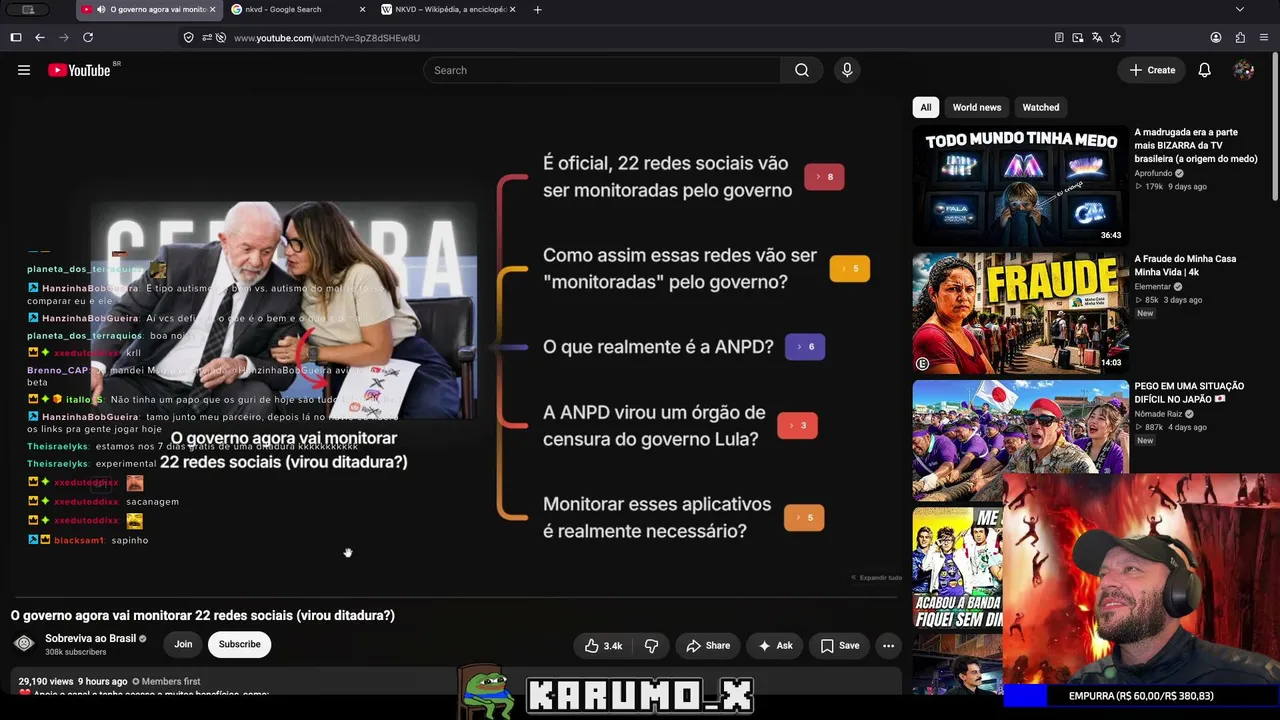Image resolution: width=1280 pixels, height=720 pixels.
Task: Open the Create menu button
Action: [1152, 70]
